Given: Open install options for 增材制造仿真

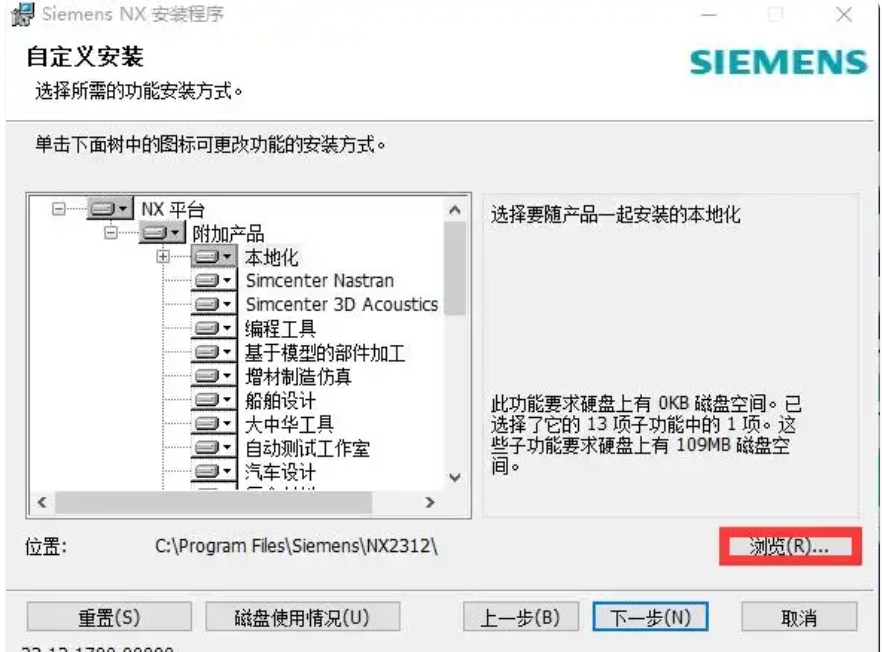Looking at the screenshot, I should pos(212,376).
